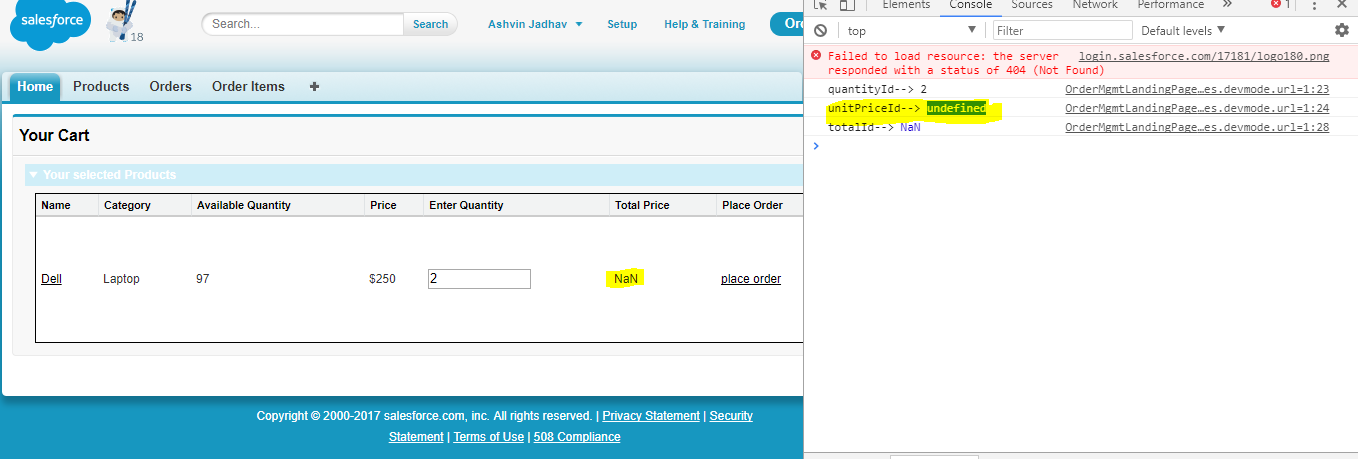This screenshot has height=459, width=1358.
Task: Toggle DevTools inspect element picker
Action: 819,5
